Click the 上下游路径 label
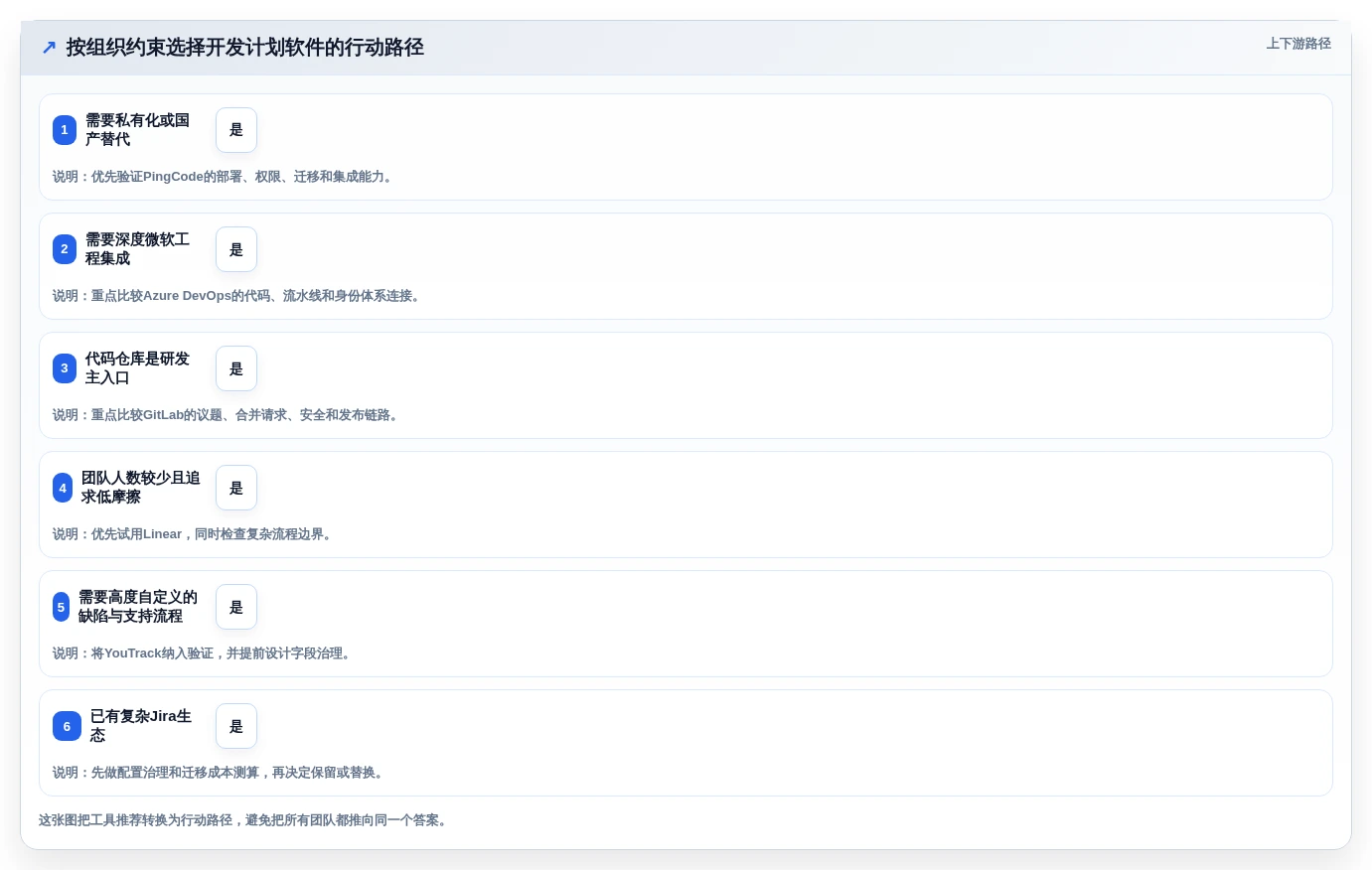1372x870 pixels. [x=1298, y=44]
